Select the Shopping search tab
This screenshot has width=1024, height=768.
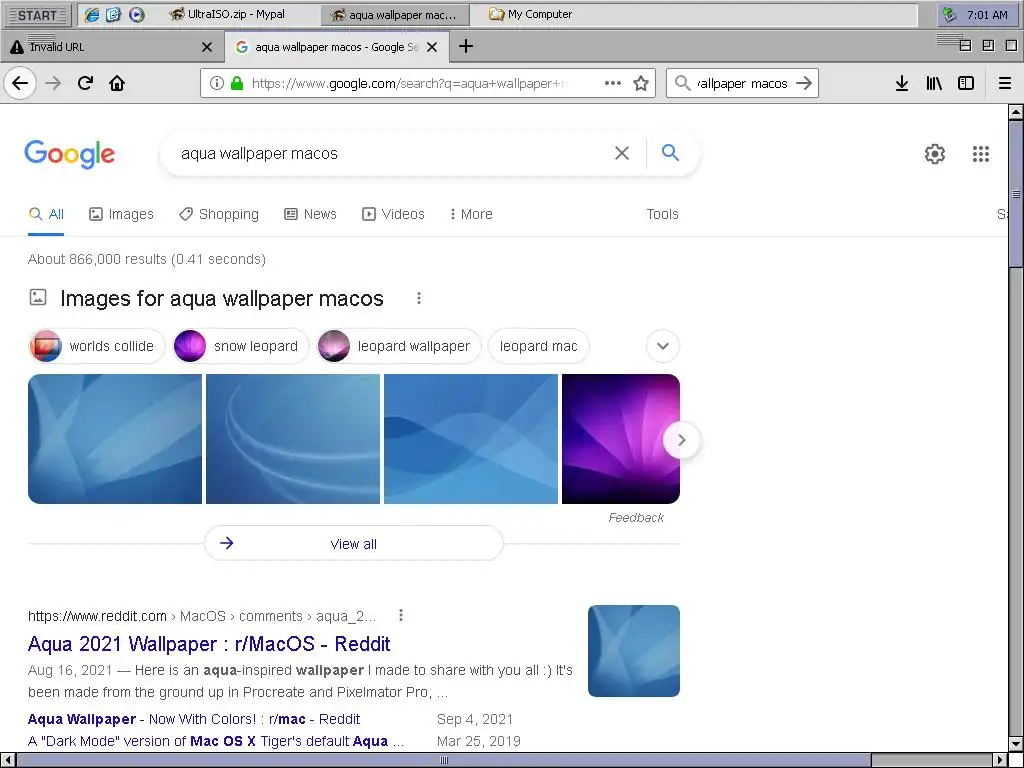[219, 214]
